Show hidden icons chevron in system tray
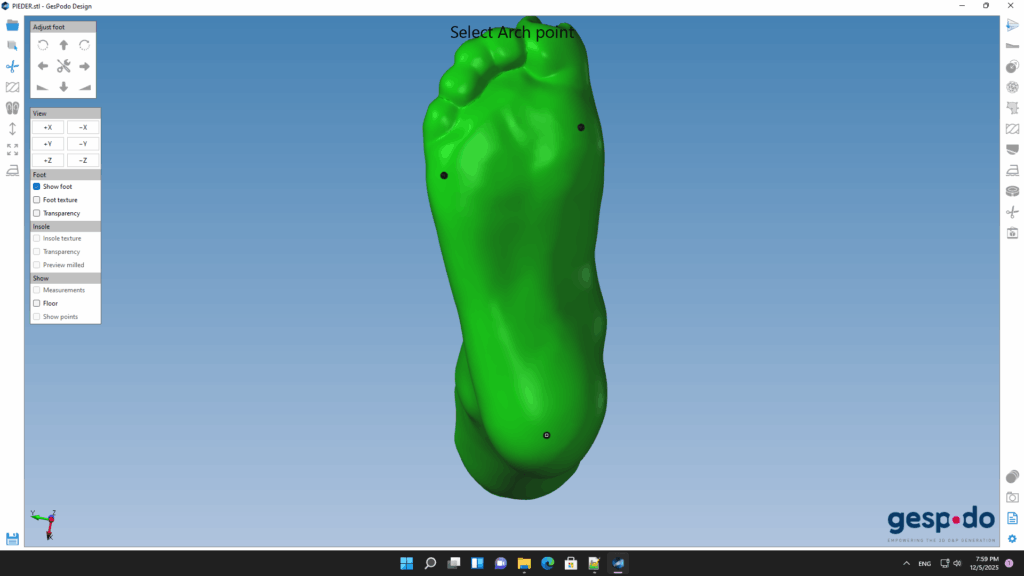1024x576 pixels. tap(906, 563)
